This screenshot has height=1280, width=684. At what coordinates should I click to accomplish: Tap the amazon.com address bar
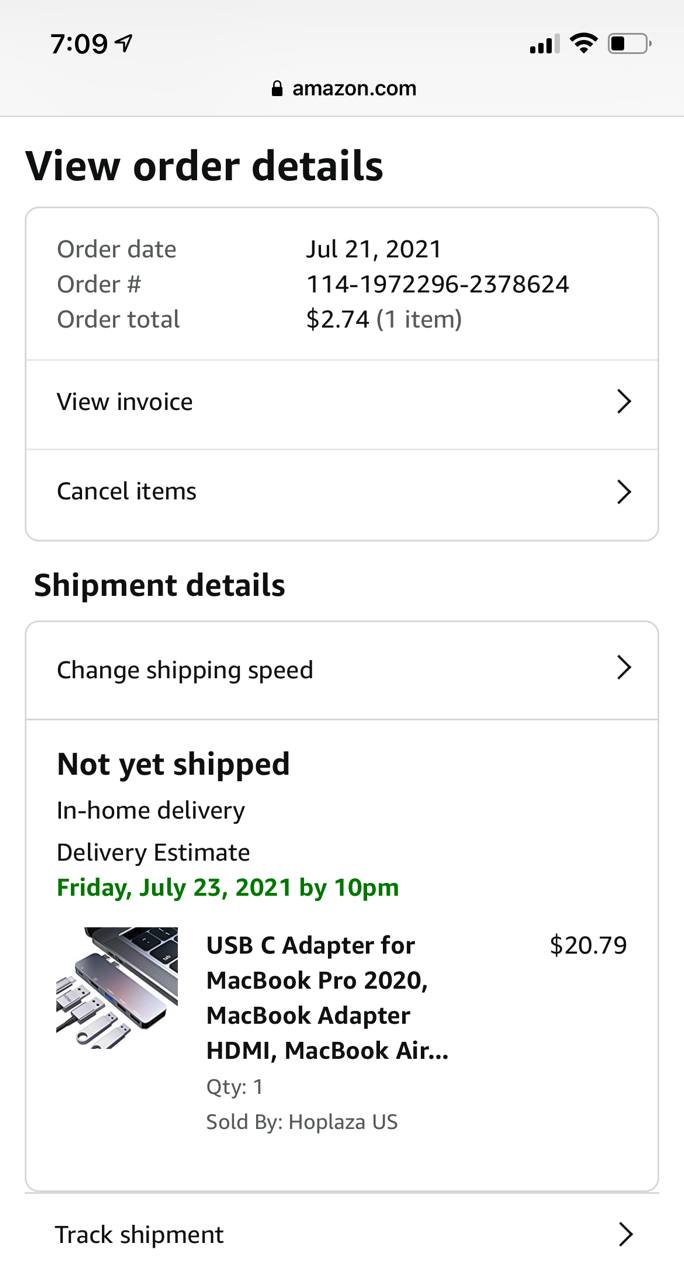click(x=343, y=89)
